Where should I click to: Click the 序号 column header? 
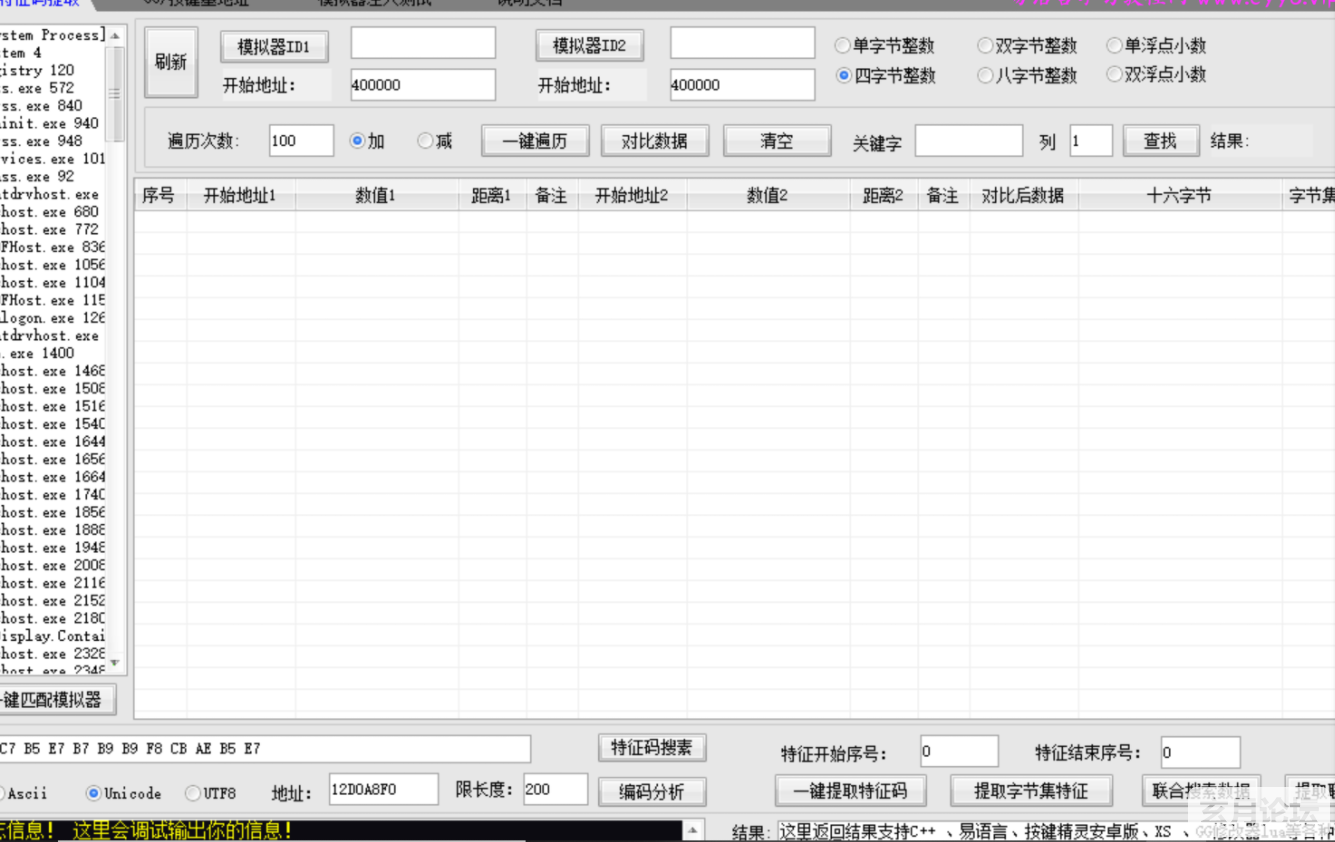(160, 196)
